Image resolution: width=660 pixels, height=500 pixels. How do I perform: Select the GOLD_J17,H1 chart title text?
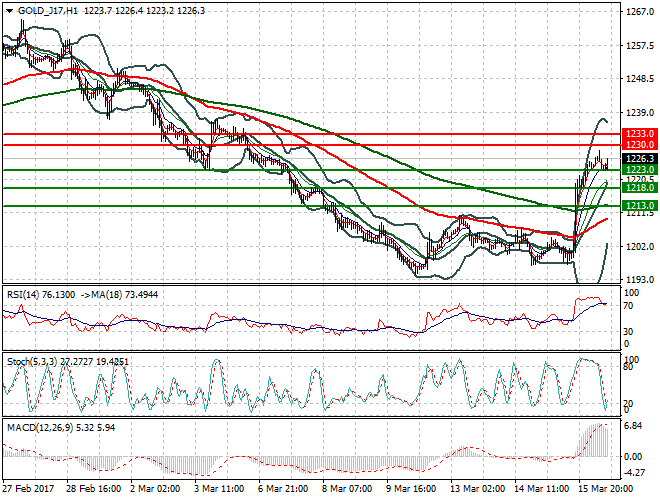pyautogui.click(x=46, y=9)
